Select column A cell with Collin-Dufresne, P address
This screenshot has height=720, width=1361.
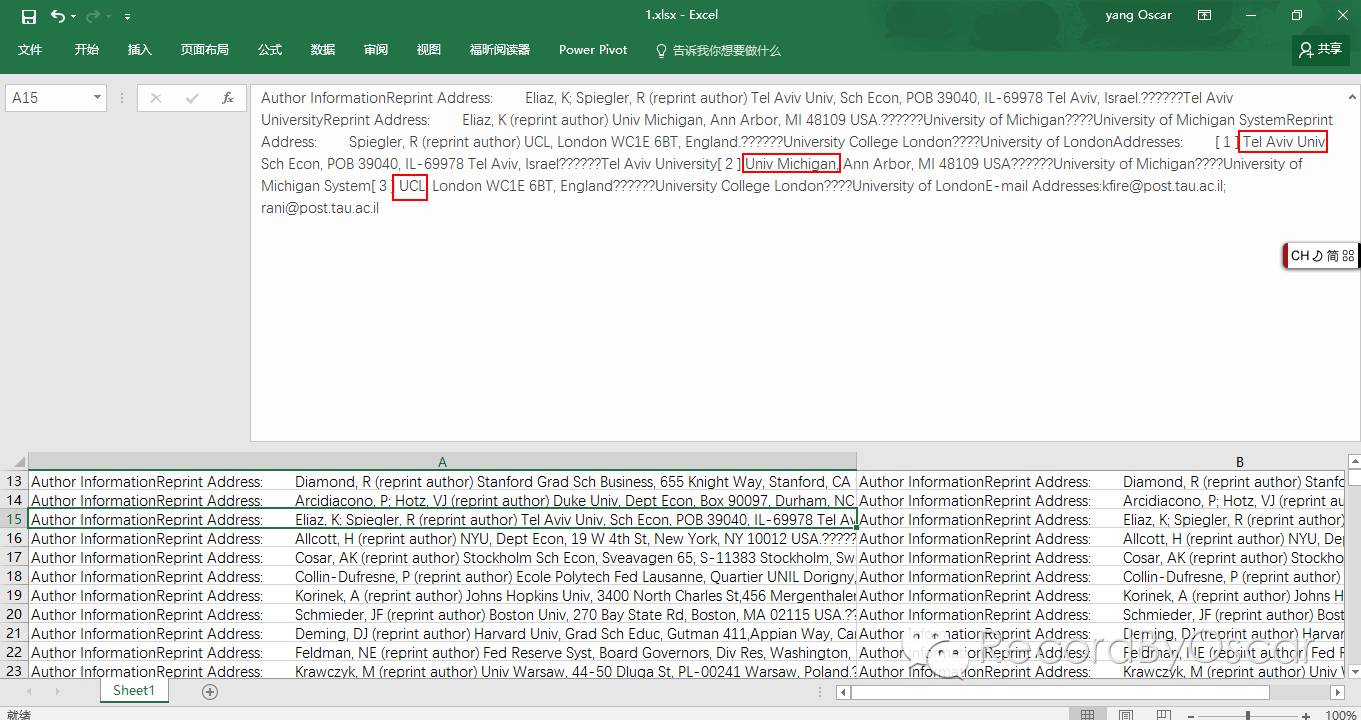(x=442, y=577)
